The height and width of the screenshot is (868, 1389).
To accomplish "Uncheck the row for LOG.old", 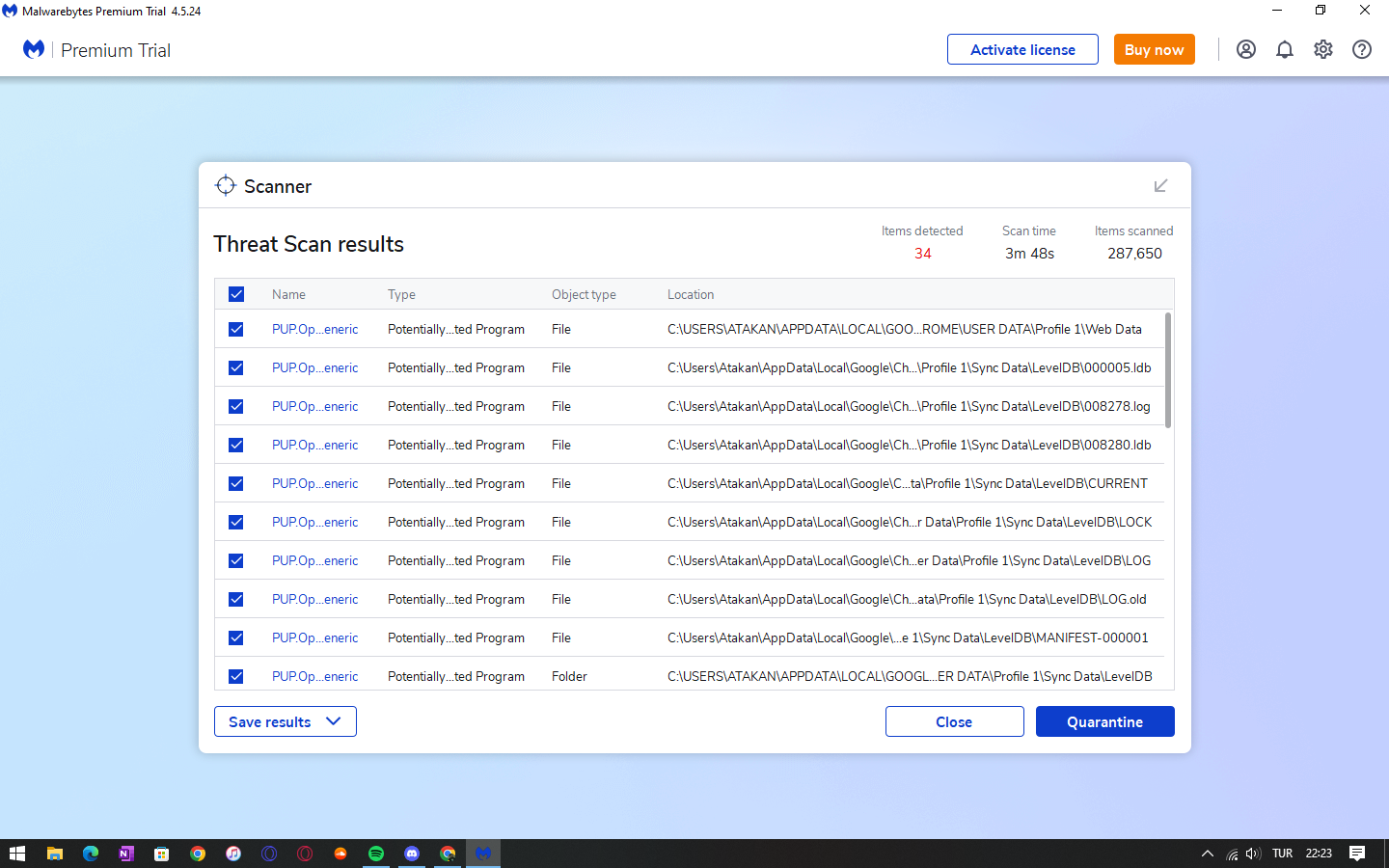I will 236,599.
